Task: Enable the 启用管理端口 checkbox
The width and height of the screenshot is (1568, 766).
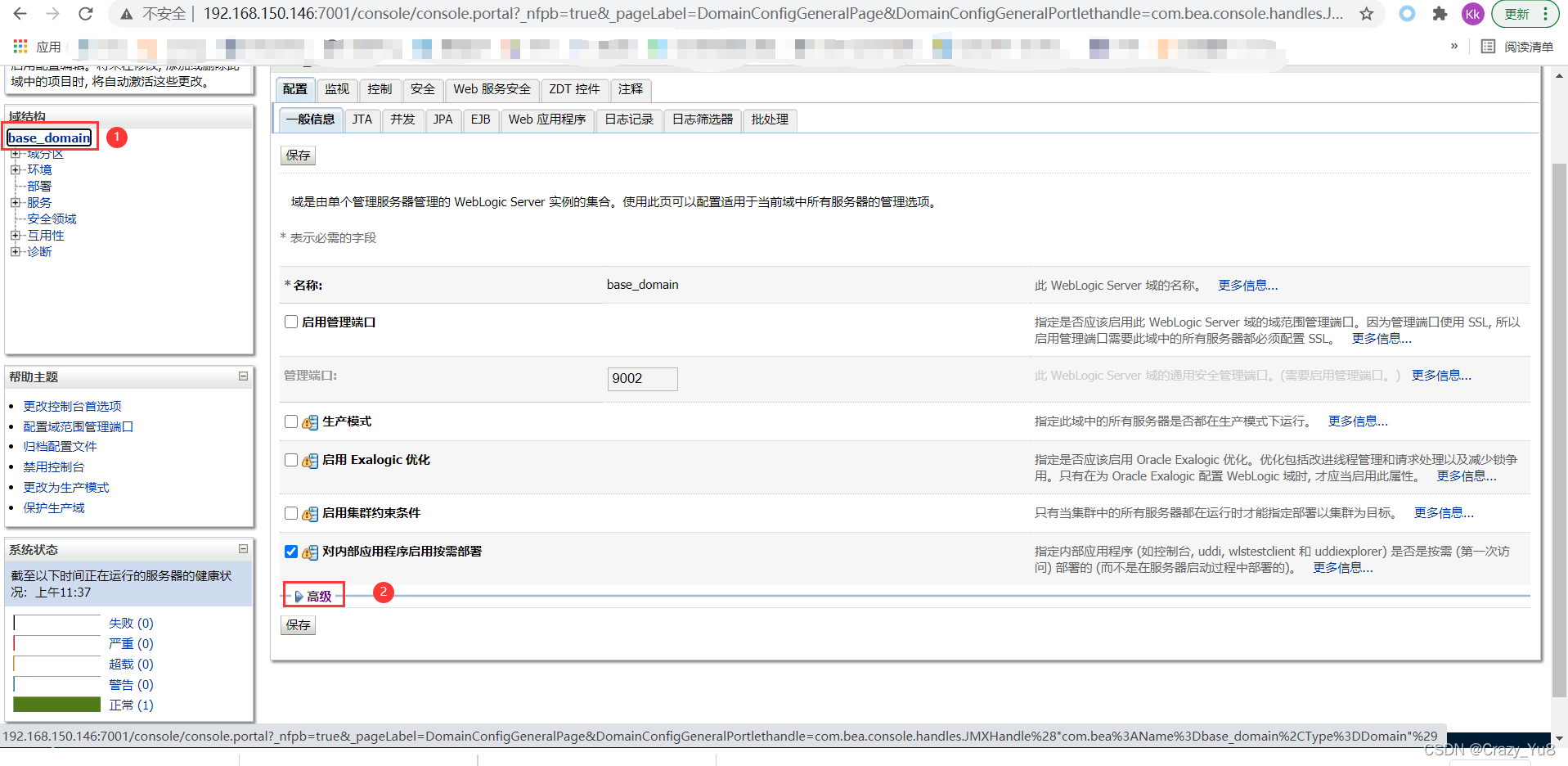Action: (291, 322)
